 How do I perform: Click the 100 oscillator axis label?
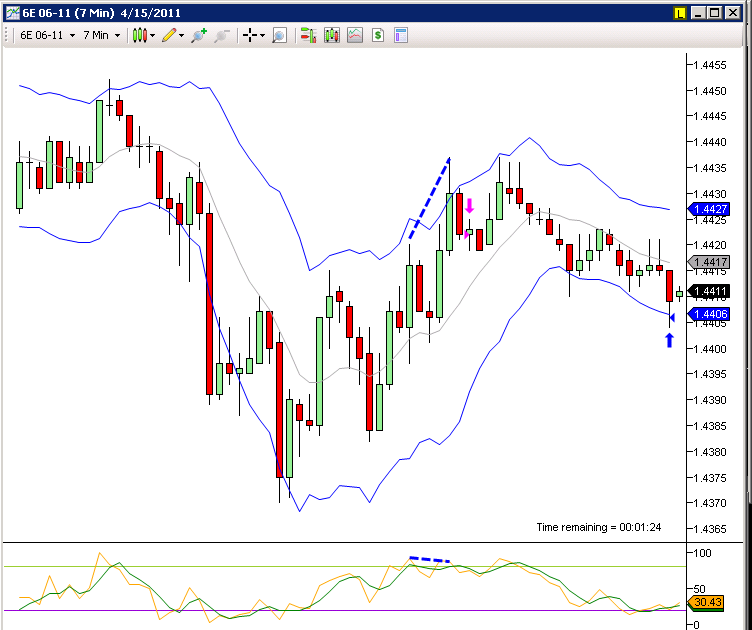coord(703,553)
